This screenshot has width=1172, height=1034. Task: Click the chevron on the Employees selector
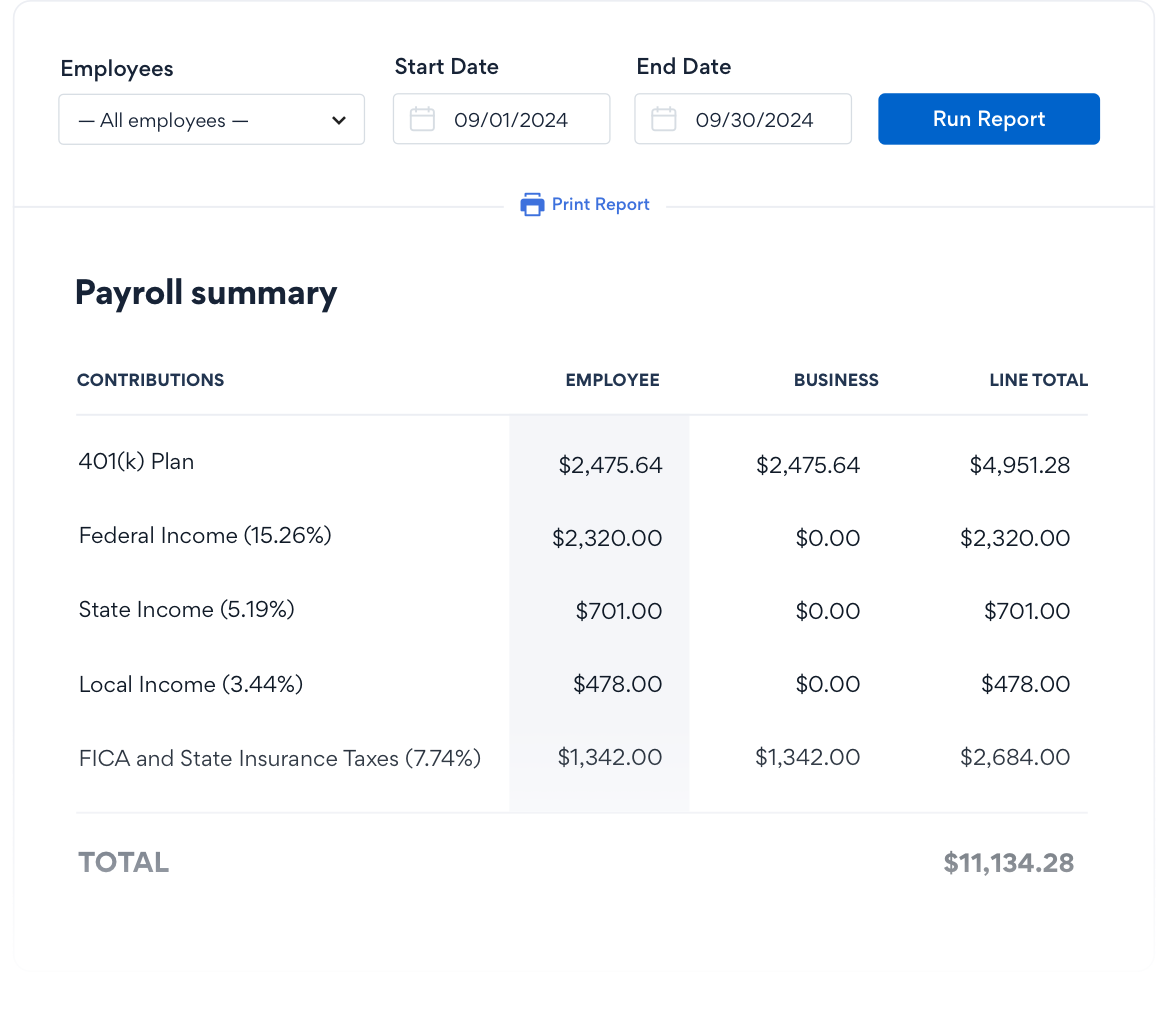pos(339,118)
